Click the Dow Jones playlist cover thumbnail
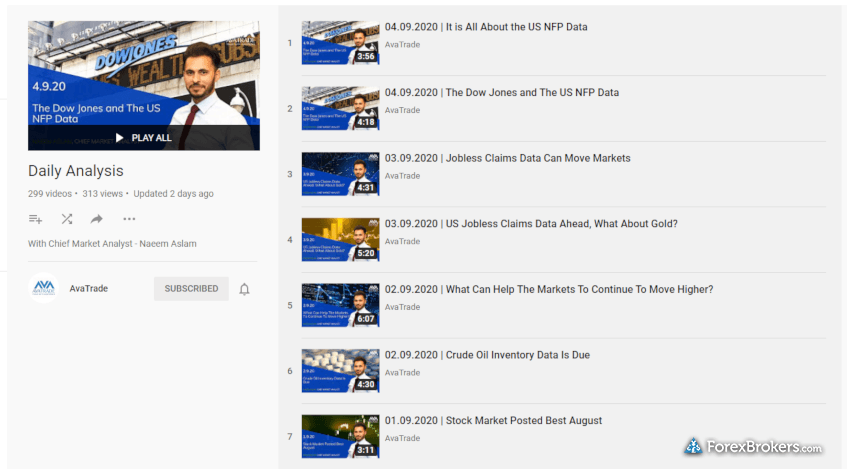 point(144,85)
